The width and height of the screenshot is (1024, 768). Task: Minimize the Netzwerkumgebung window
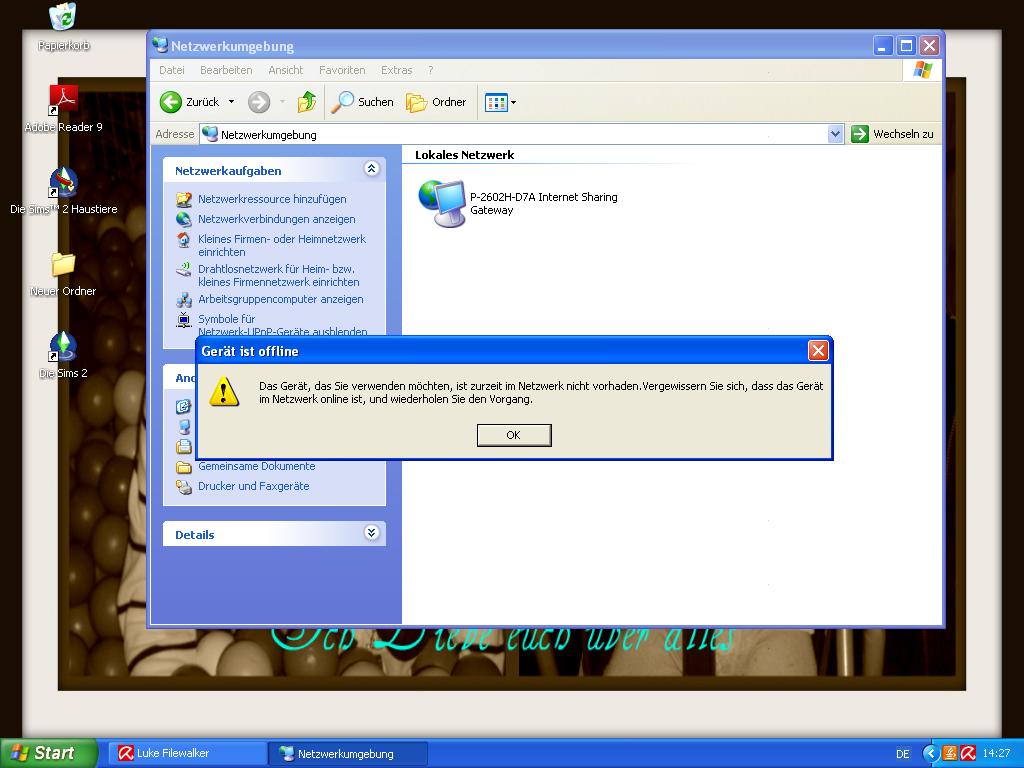pyautogui.click(x=883, y=46)
